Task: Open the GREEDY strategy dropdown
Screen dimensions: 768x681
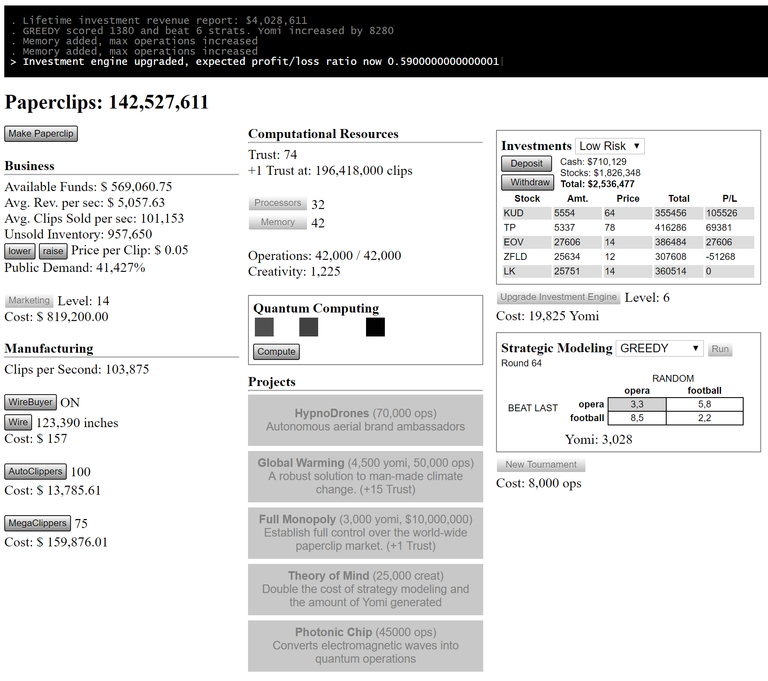Action: point(659,348)
